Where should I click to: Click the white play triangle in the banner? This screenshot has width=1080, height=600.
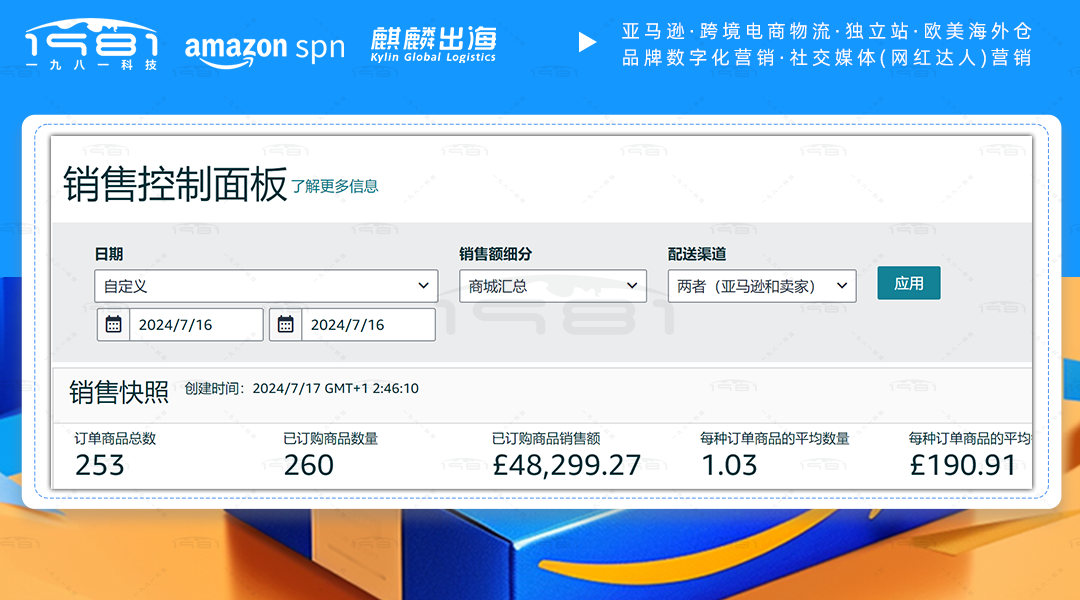587,43
